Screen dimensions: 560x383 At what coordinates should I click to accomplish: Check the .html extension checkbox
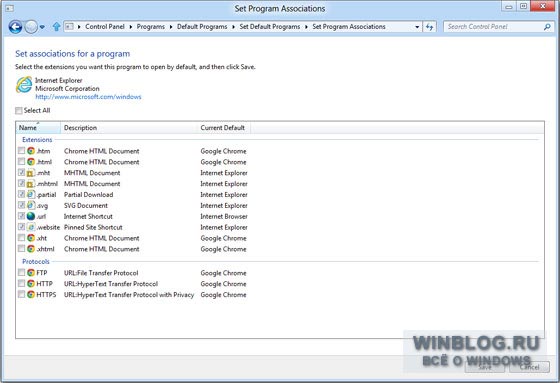[x=21, y=161]
